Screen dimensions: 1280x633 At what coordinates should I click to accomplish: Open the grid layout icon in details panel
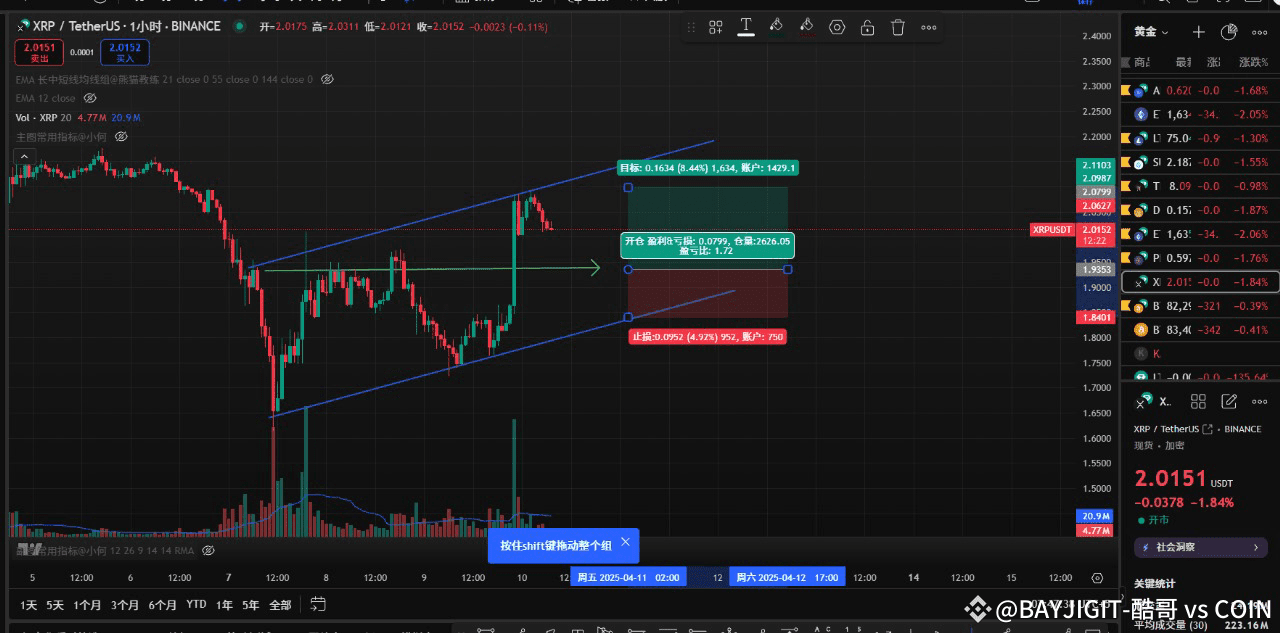click(x=1198, y=401)
